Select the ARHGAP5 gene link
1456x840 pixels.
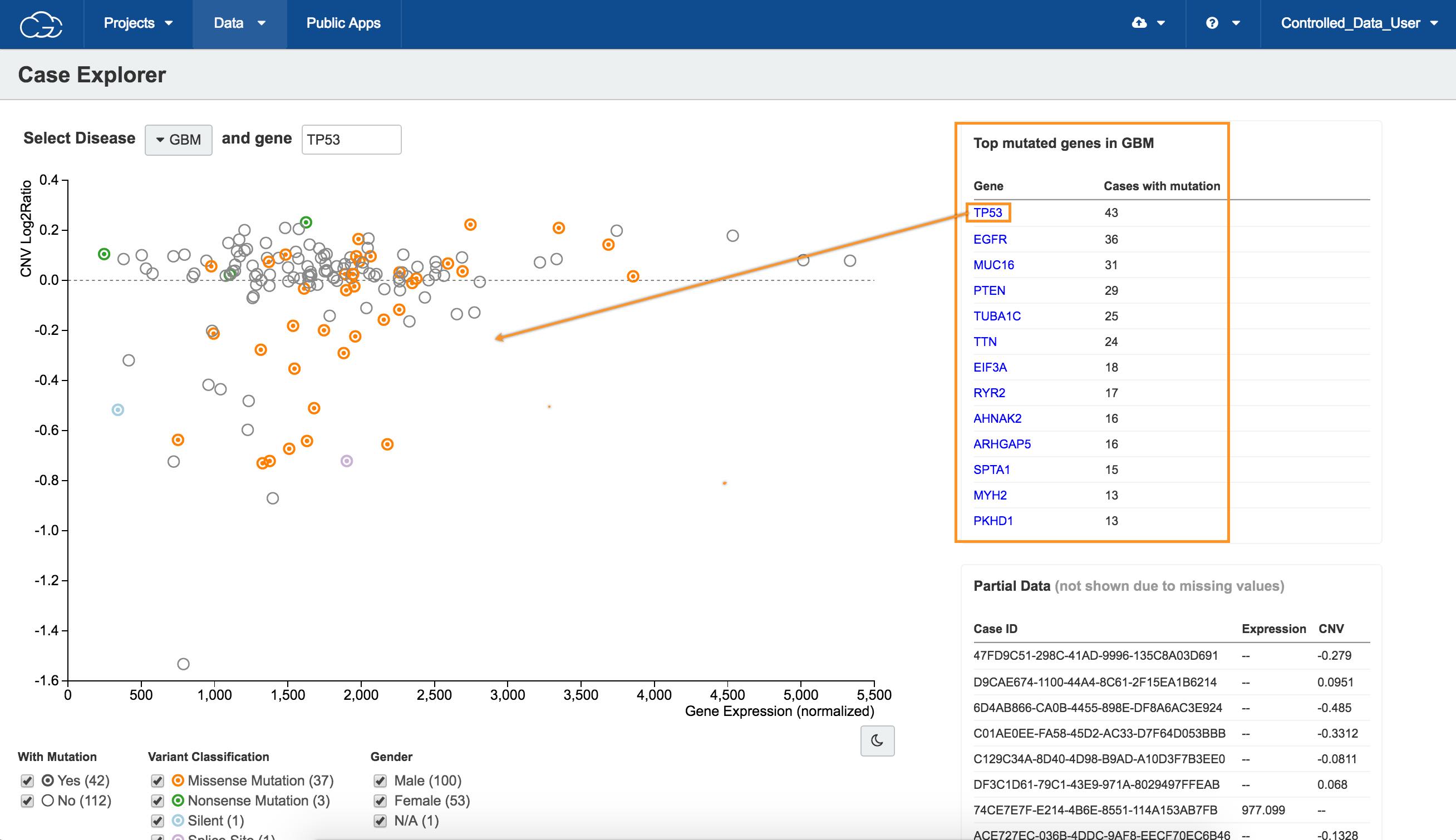1002,444
